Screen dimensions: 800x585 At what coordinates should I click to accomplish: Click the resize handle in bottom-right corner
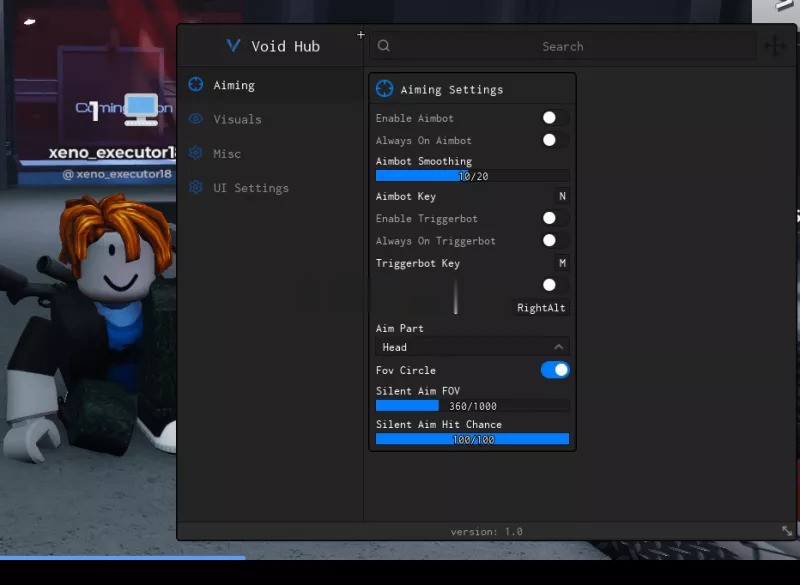[x=786, y=531]
